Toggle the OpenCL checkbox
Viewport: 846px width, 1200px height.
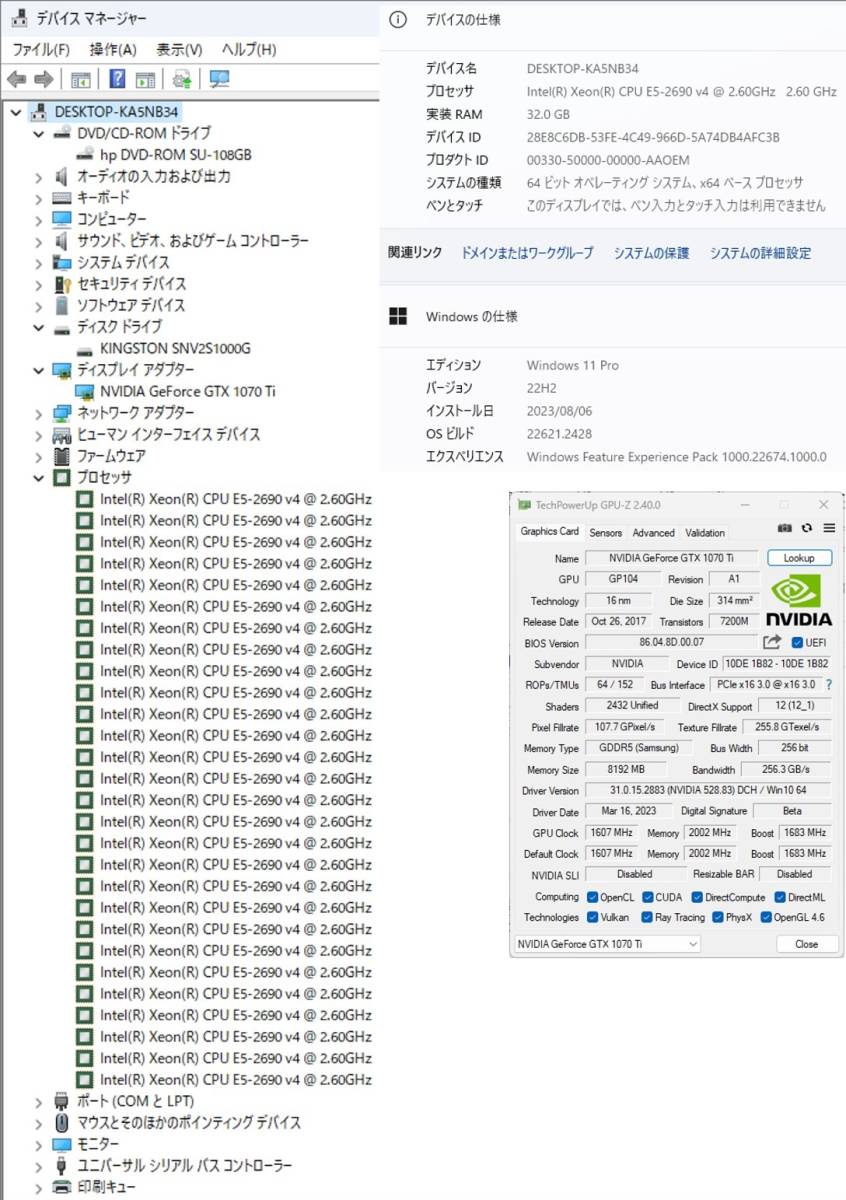click(x=592, y=897)
